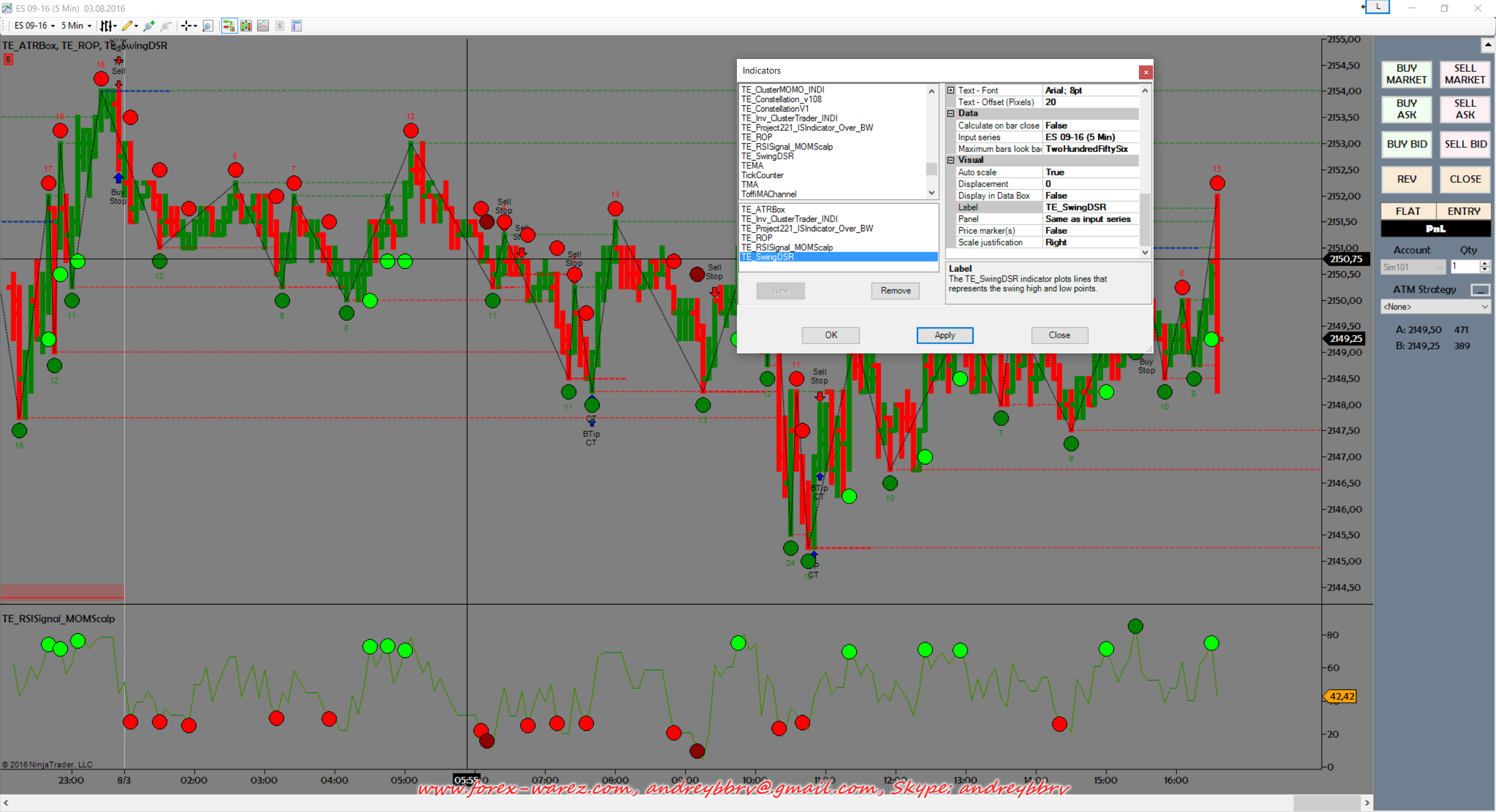Open the 5 Min interval dropdown
Viewport: 1496px width, 812px height.
pyautogui.click(x=77, y=26)
